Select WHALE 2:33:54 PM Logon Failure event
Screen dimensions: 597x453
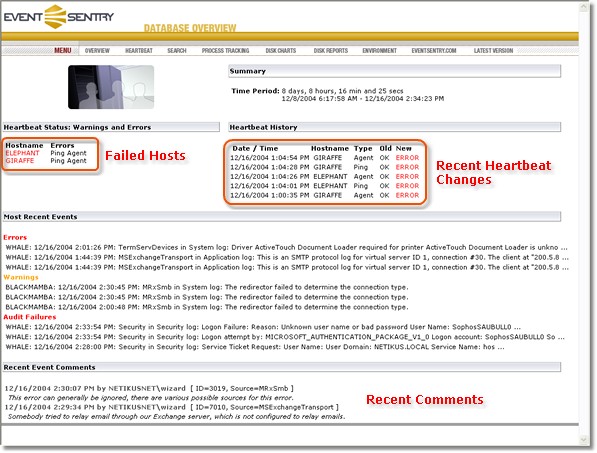coord(263,327)
